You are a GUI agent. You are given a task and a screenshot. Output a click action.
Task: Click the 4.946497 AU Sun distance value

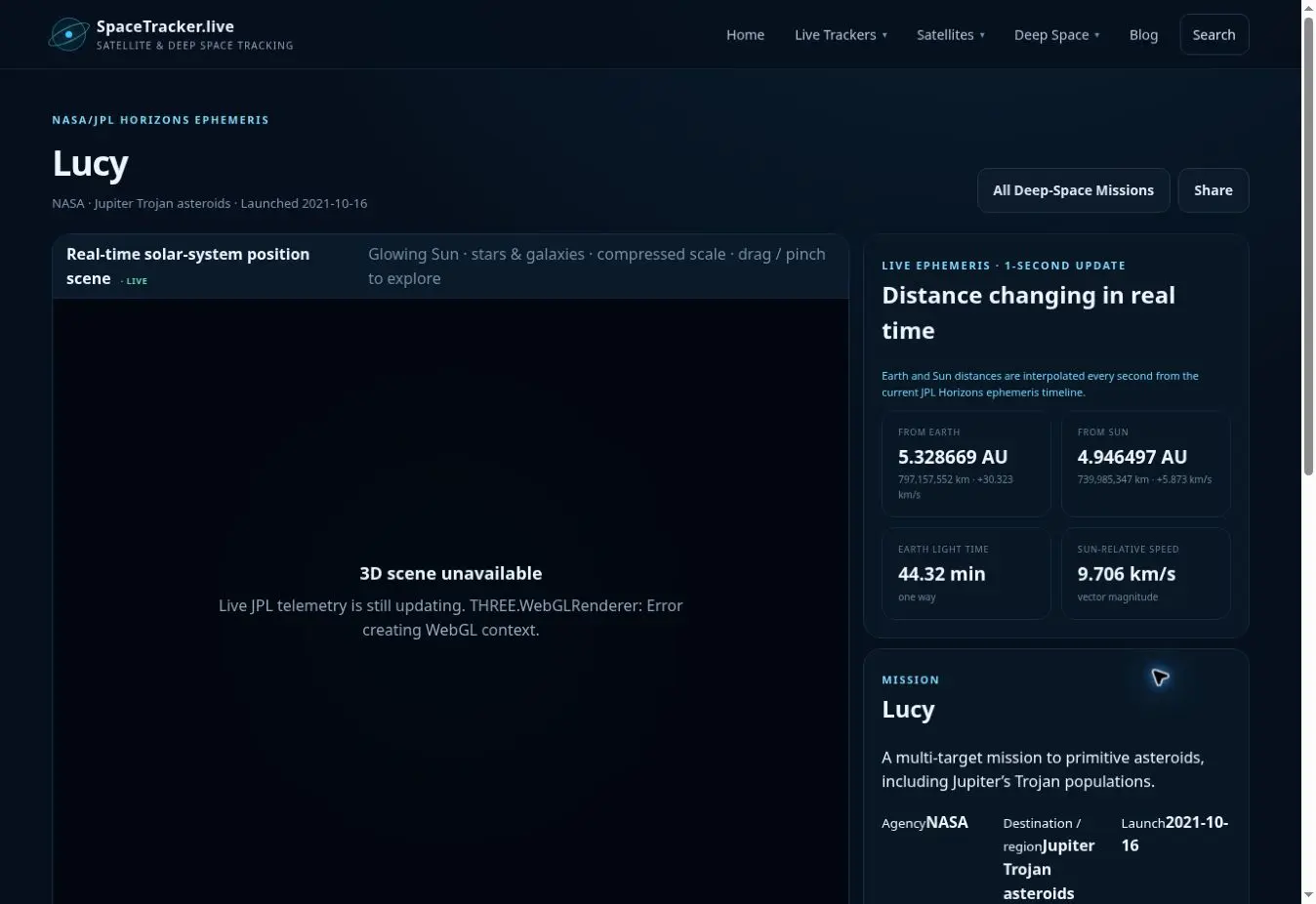1131,457
